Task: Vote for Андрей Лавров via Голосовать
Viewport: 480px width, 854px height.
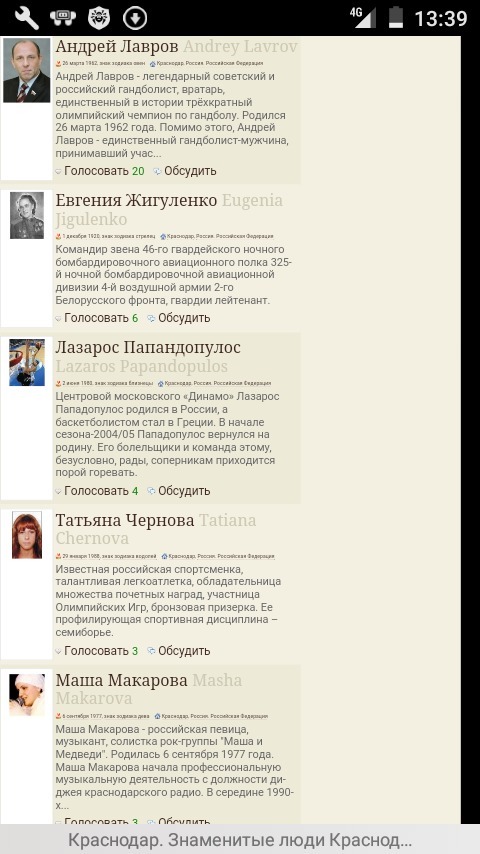Action: point(96,171)
